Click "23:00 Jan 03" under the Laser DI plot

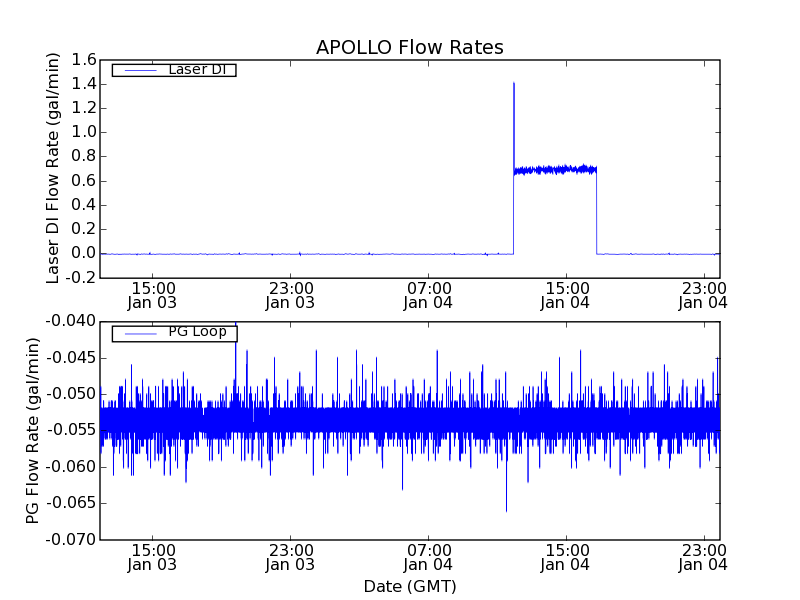[x=290, y=295]
